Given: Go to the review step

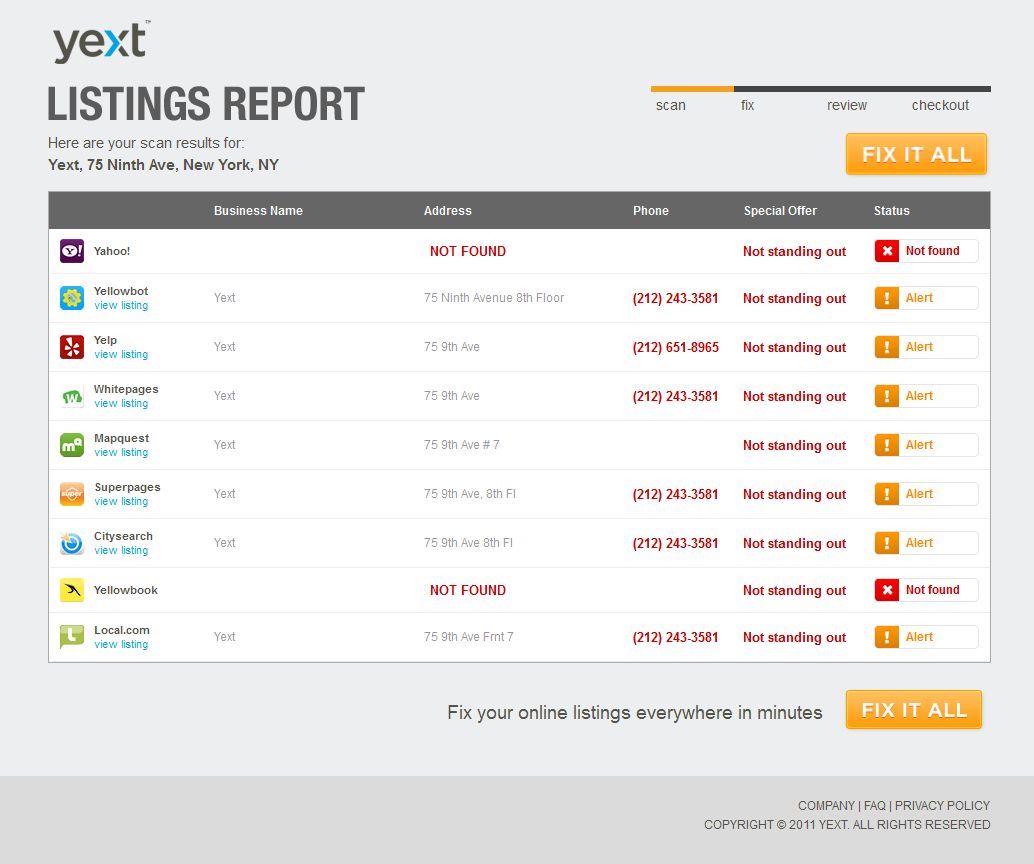Looking at the screenshot, I should (847, 106).
